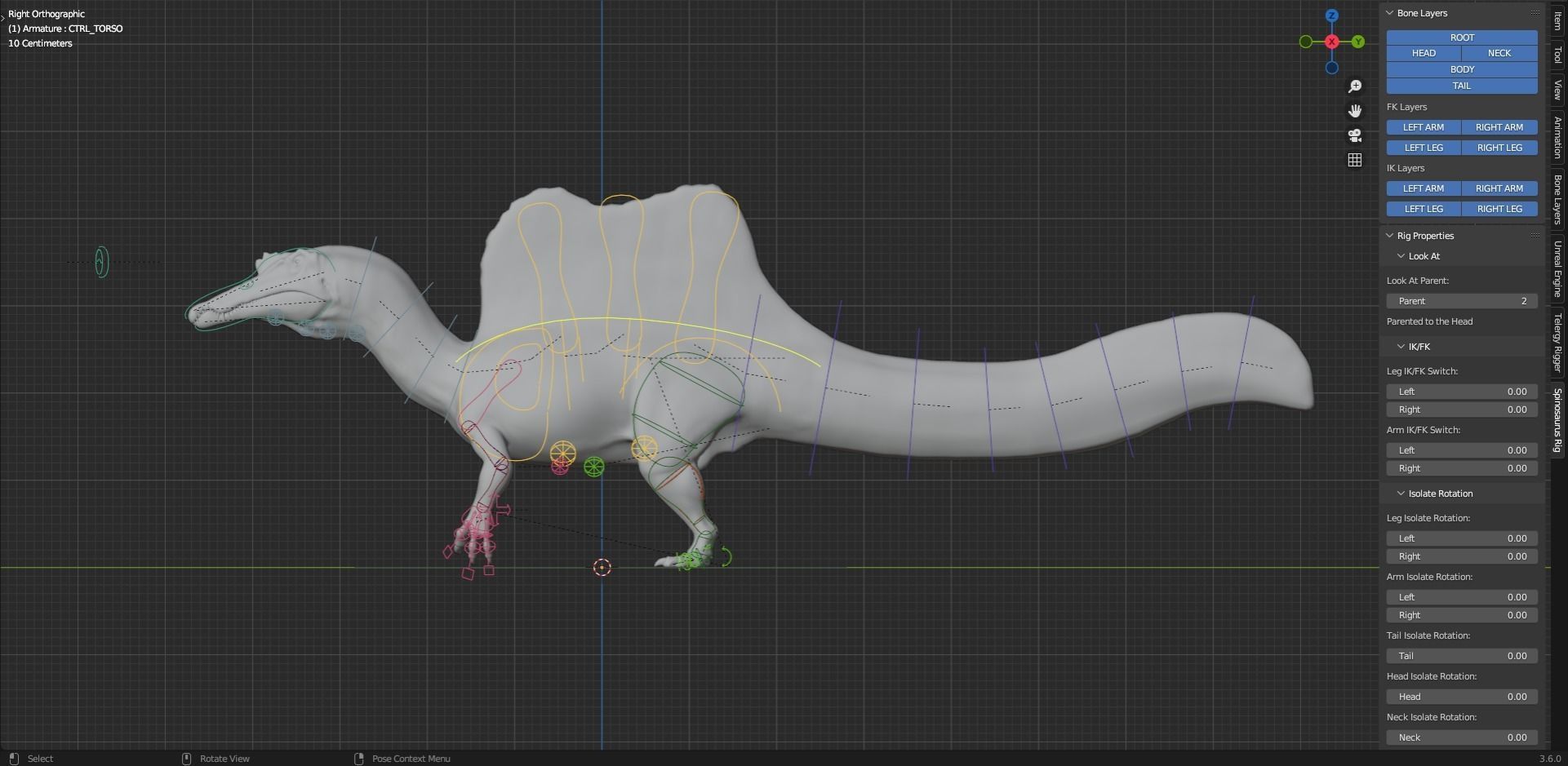Image resolution: width=1568 pixels, height=766 pixels.
Task: Open the View sidebar tab
Action: coord(1557,90)
